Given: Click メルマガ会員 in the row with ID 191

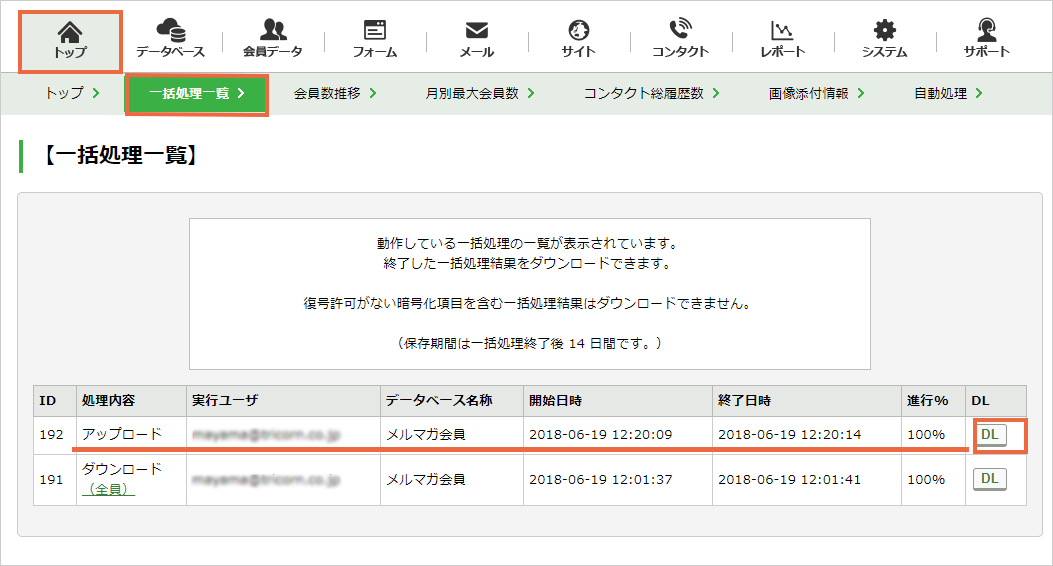Looking at the screenshot, I should click(426, 479).
